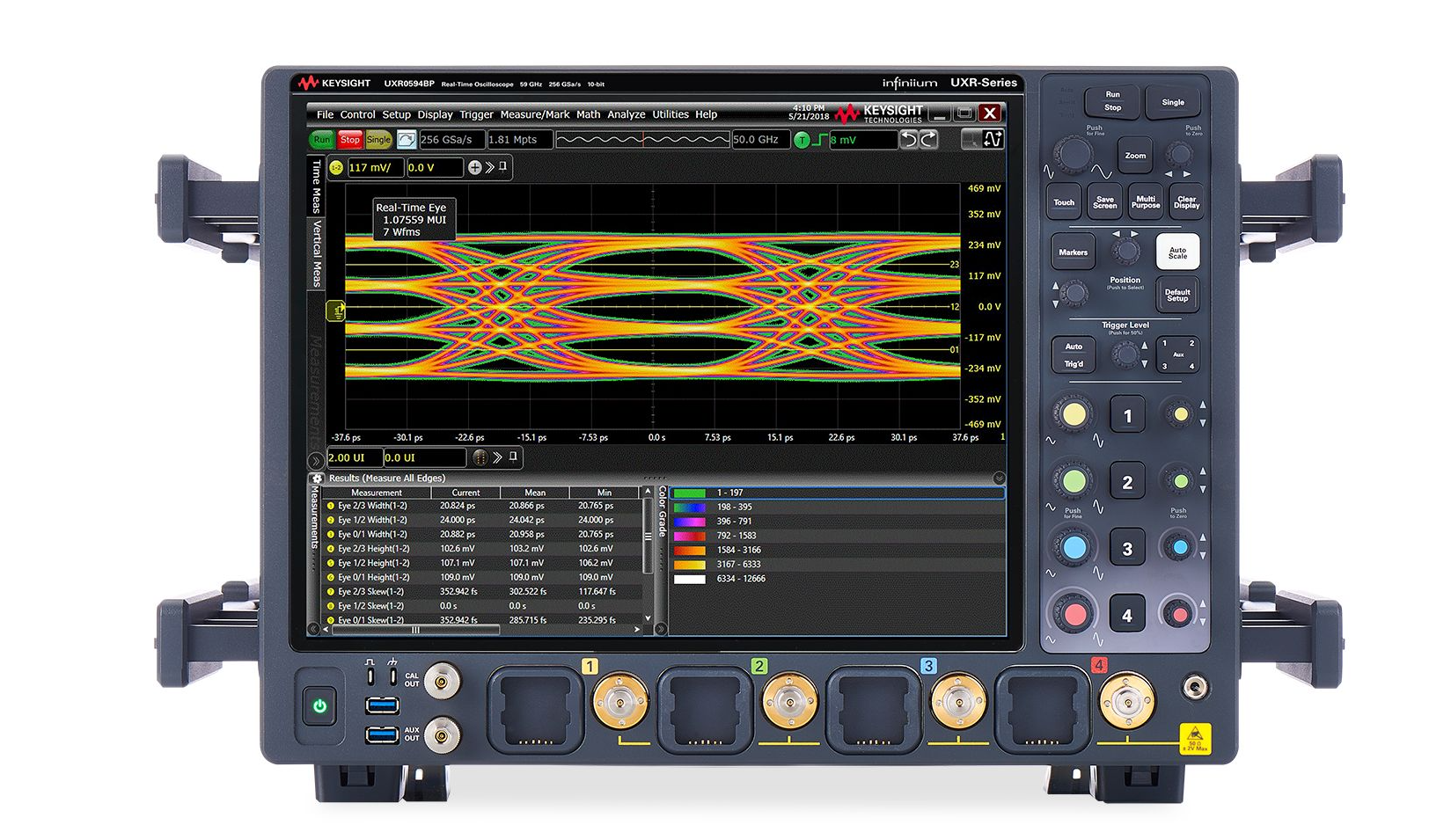Image resolution: width=1451 pixels, height=840 pixels.
Task: Expand the left side panel chevron near 2.00 UI
Action: tap(316, 460)
